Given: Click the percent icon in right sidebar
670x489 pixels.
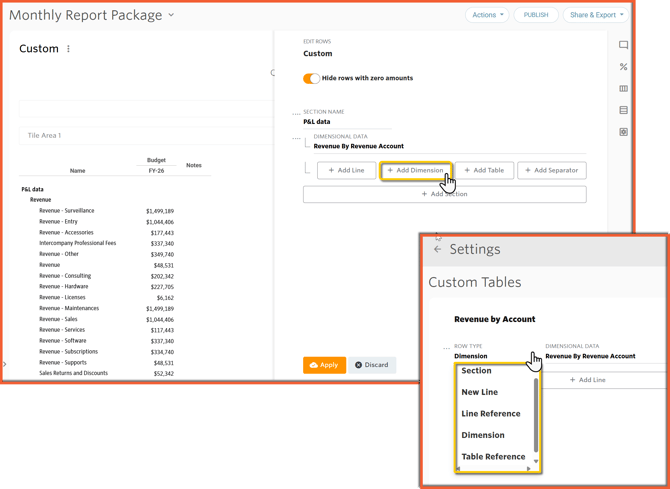Looking at the screenshot, I should [623, 67].
